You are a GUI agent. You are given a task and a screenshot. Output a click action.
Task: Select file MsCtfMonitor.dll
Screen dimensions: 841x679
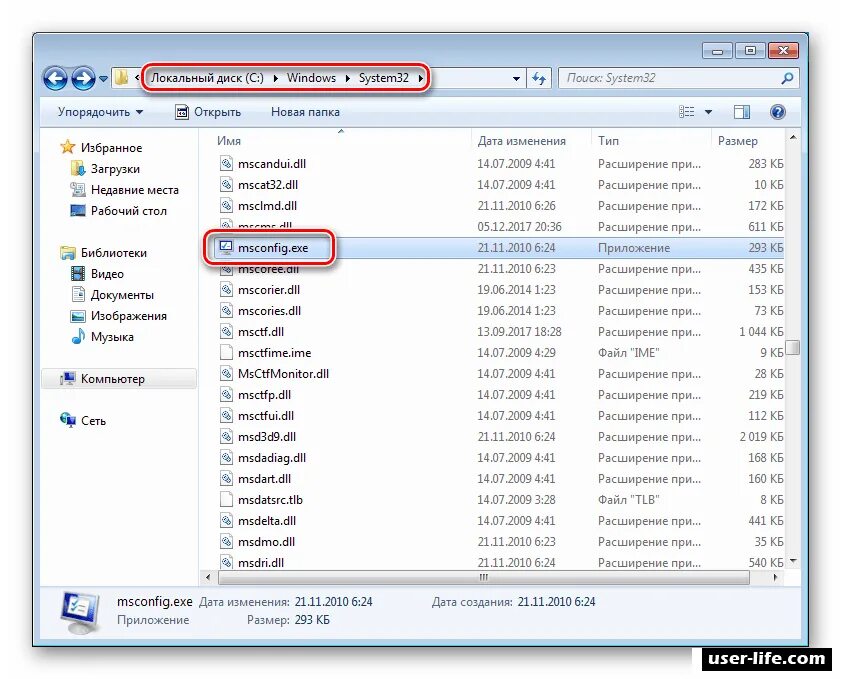point(283,374)
